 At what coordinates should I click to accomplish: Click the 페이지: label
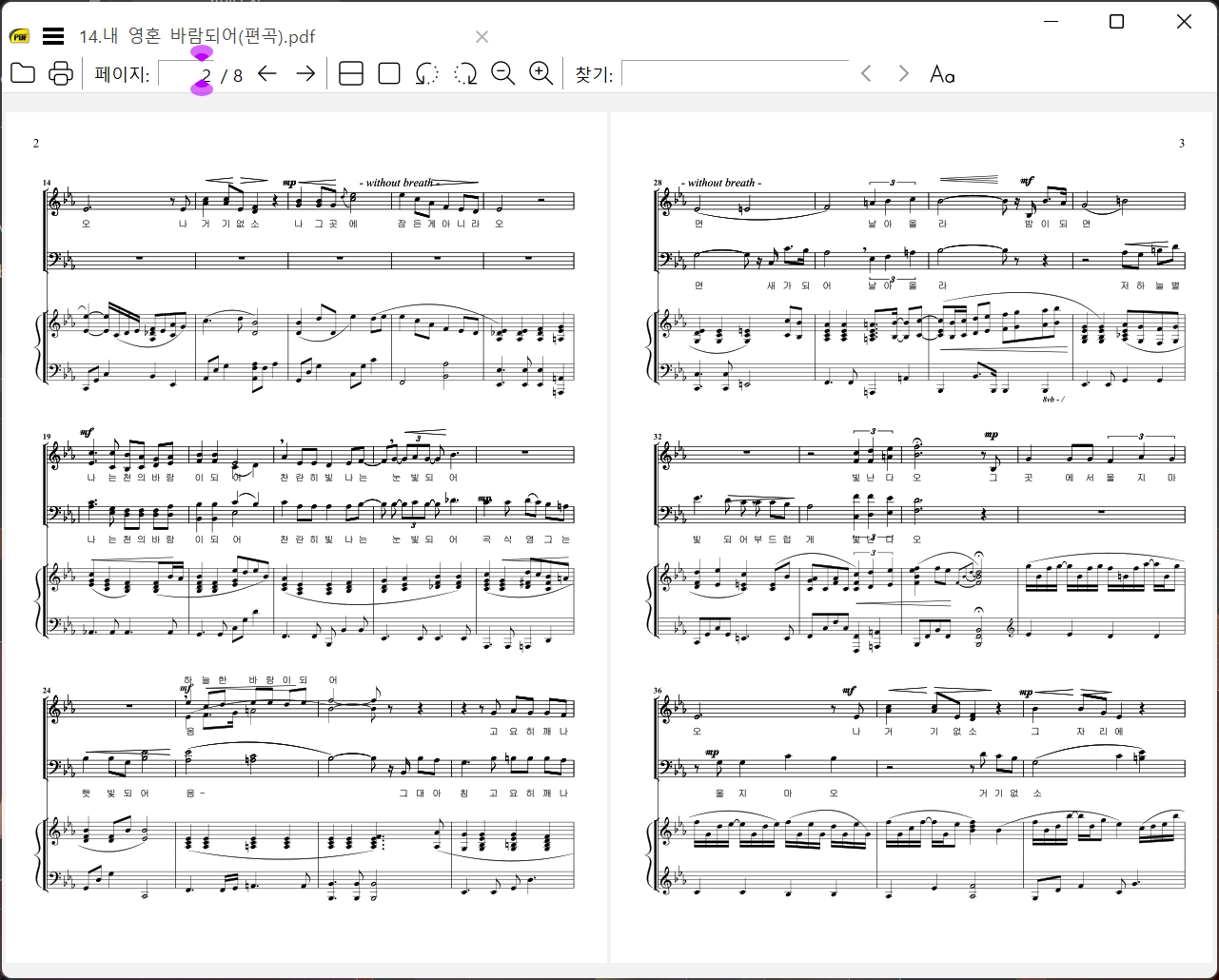[x=123, y=74]
